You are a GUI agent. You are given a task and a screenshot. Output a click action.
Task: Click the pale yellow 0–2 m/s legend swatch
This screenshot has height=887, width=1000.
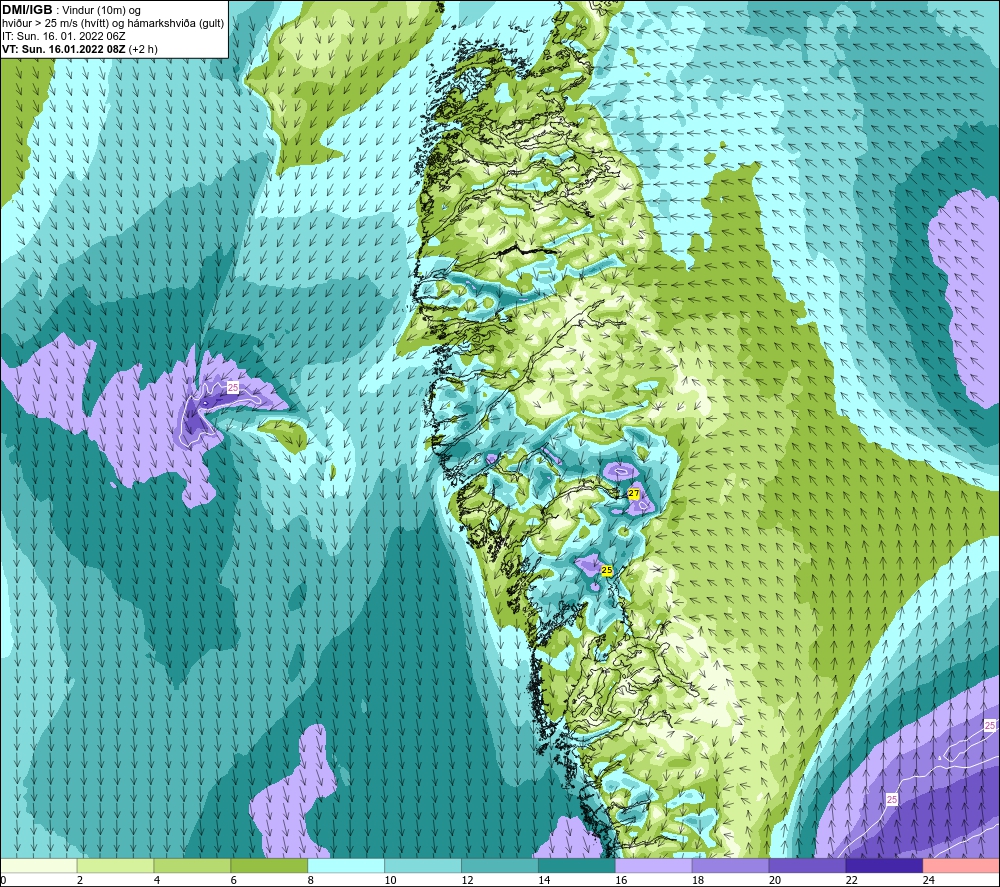tap(39, 865)
